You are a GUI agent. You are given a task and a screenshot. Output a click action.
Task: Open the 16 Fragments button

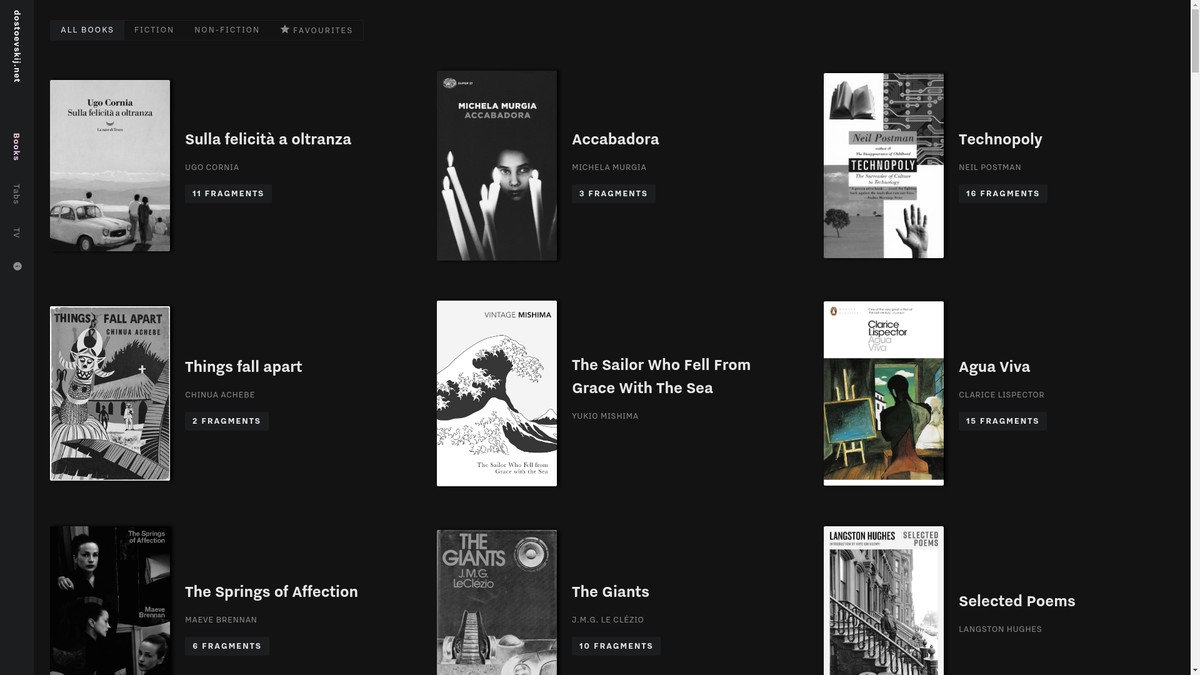[1003, 193]
